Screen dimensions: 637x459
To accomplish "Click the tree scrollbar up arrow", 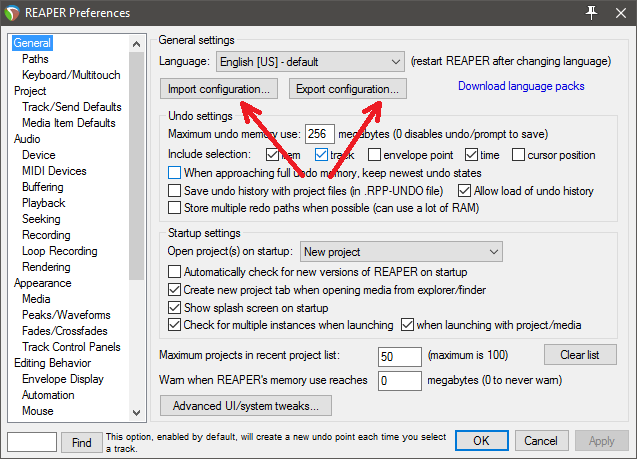I will 136,44.
